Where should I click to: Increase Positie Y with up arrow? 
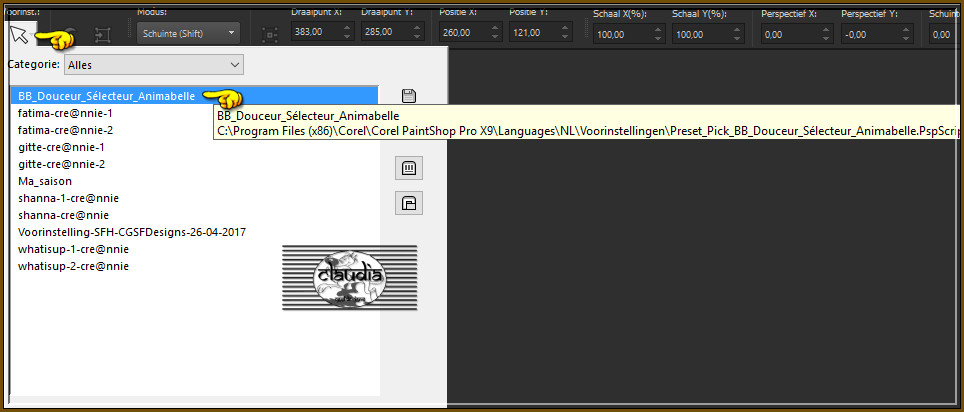pyautogui.click(x=565, y=28)
